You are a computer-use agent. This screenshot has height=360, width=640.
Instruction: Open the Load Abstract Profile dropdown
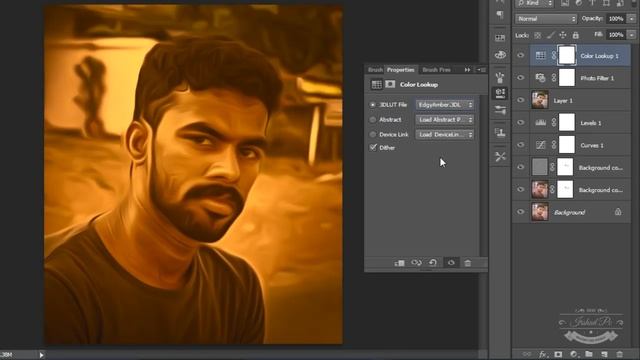[x=444, y=120]
